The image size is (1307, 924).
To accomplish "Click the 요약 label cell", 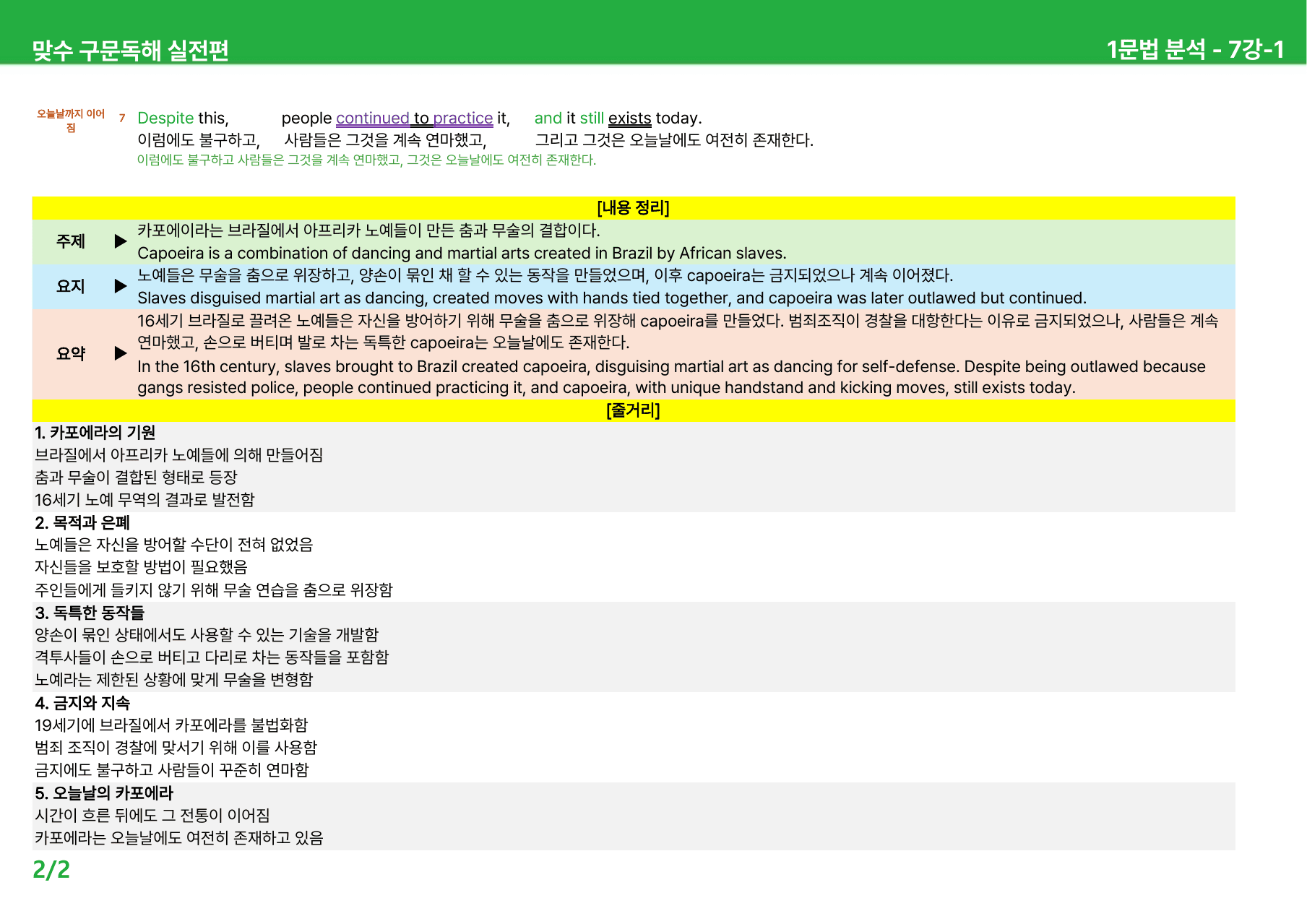I will click(x=71, y=353).
